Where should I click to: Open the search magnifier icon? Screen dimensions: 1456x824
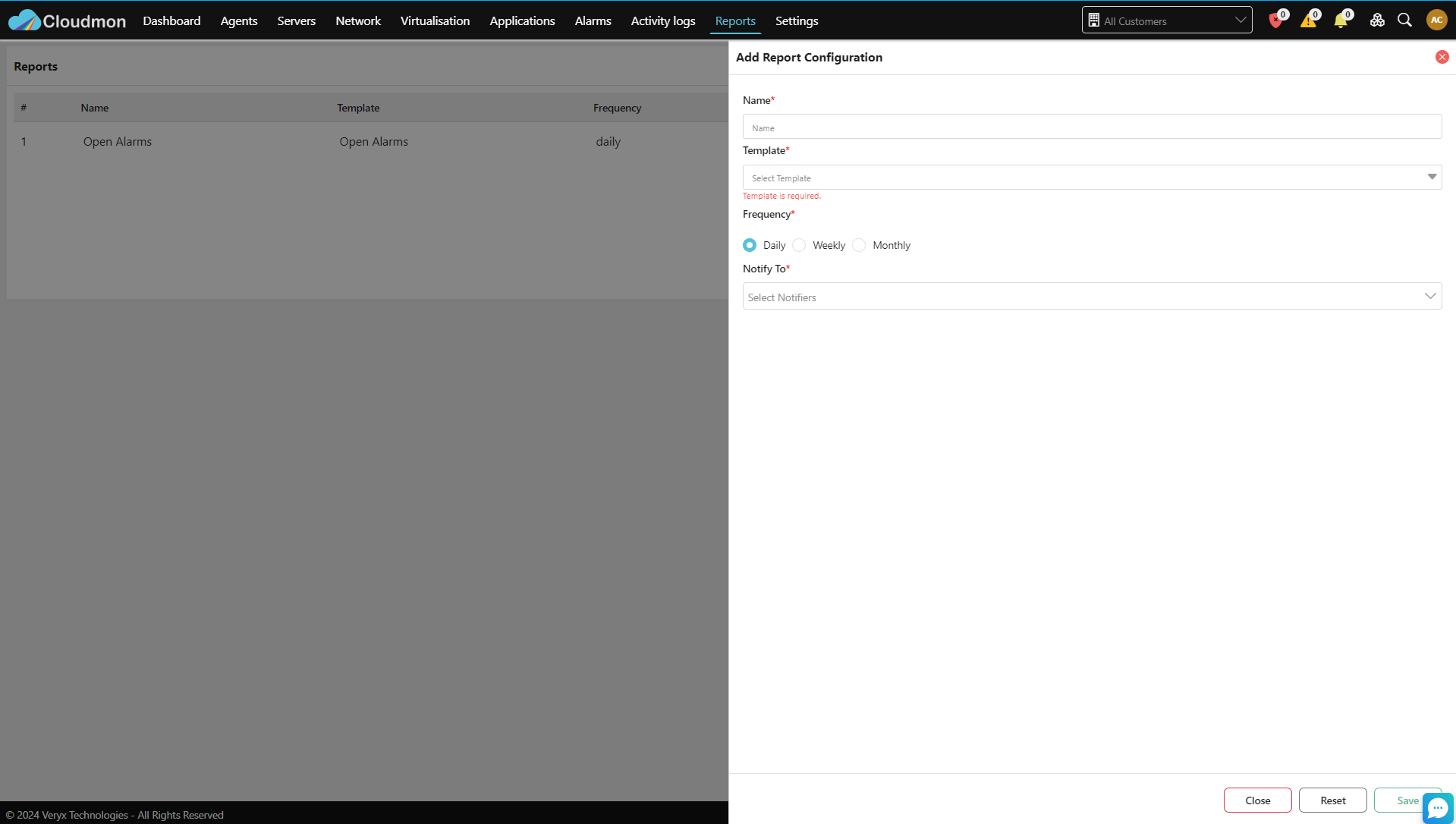[1404, 20]
